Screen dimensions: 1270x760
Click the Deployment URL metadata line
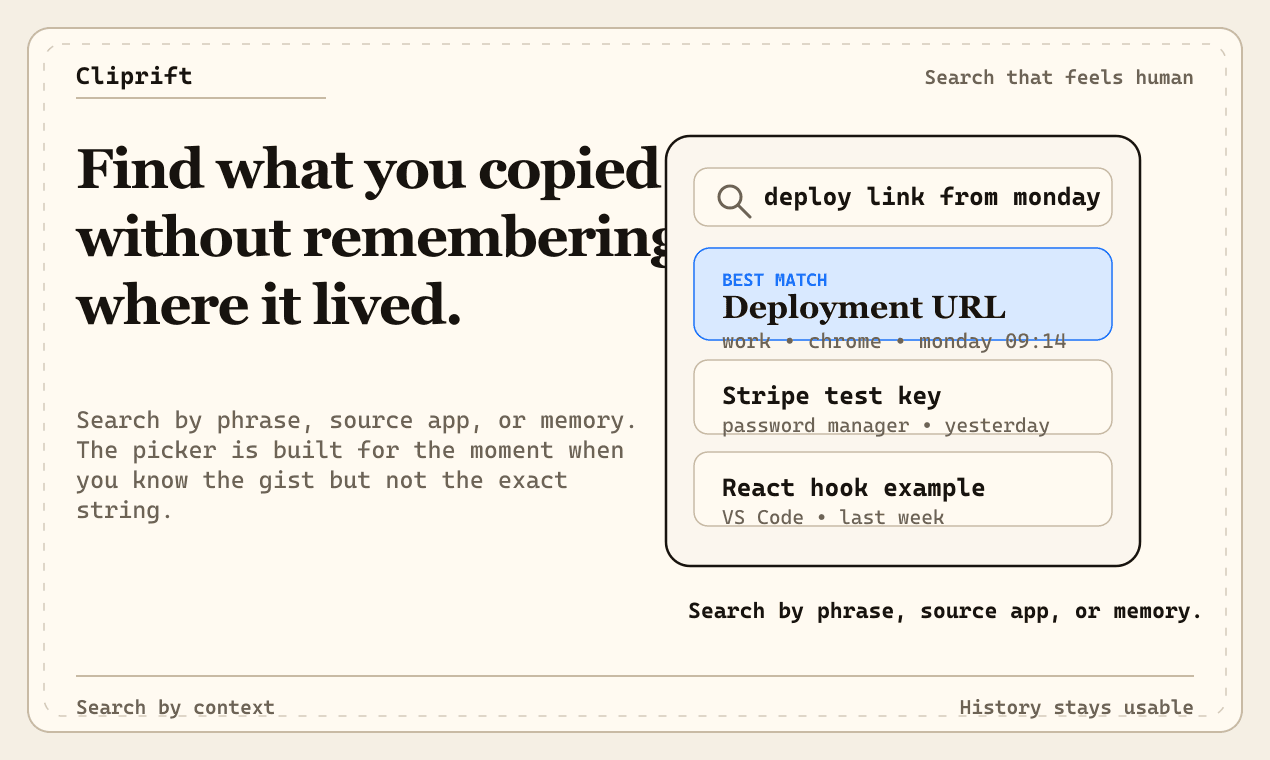[x=894, y=341]
